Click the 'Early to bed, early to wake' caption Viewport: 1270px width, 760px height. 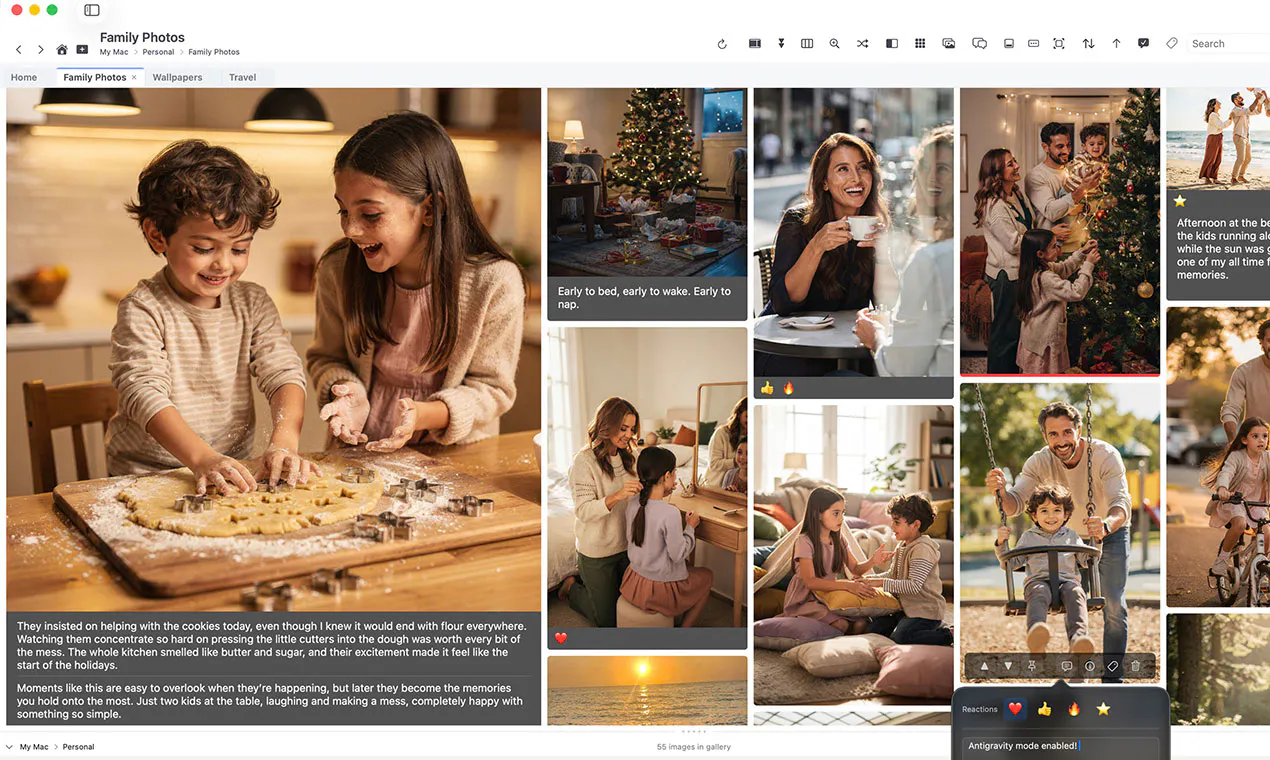644,298
